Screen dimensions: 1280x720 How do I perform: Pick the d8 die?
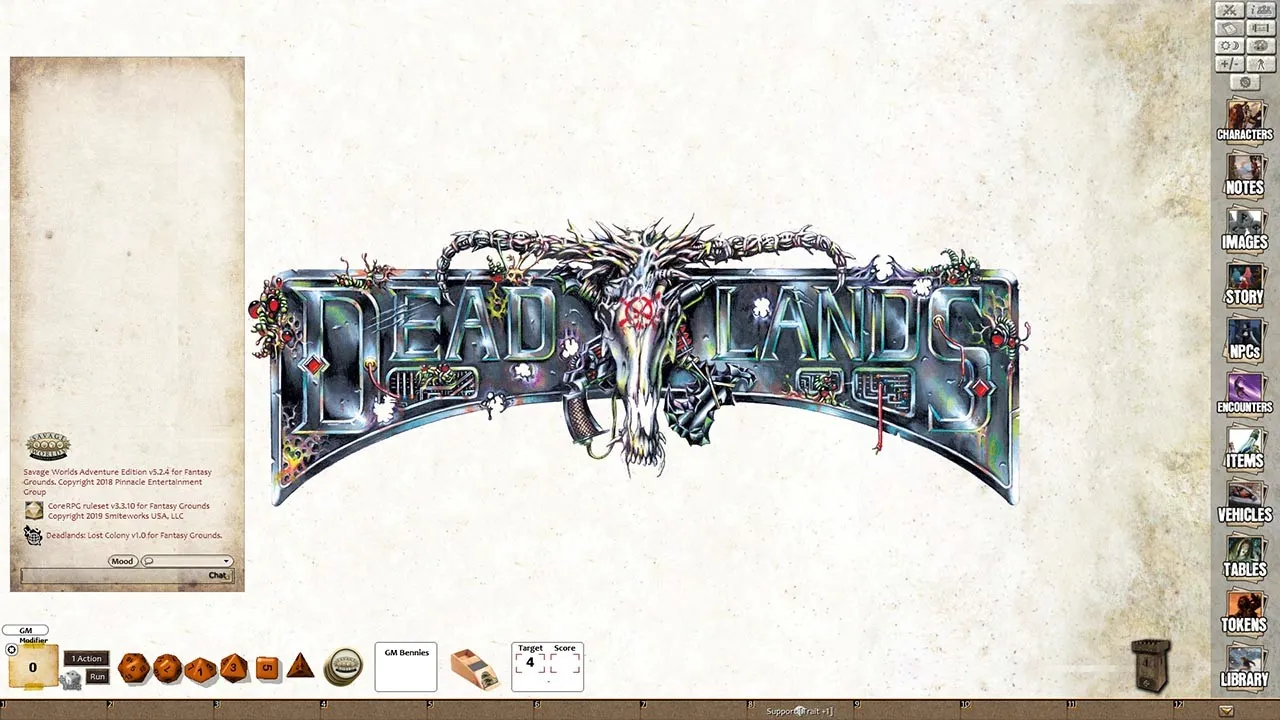233,667
